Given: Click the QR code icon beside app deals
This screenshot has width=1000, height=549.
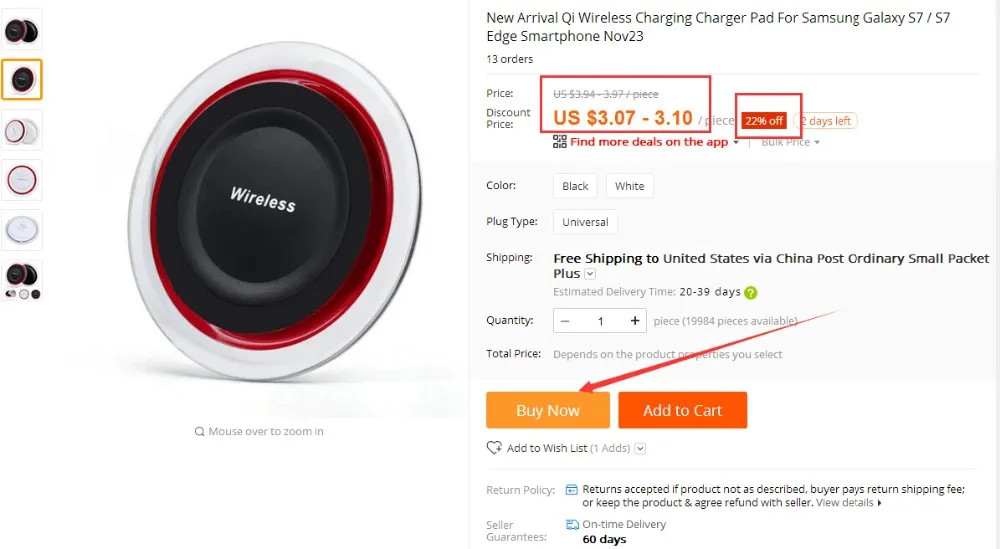Looking at the screenshot, I should point(559,142).
